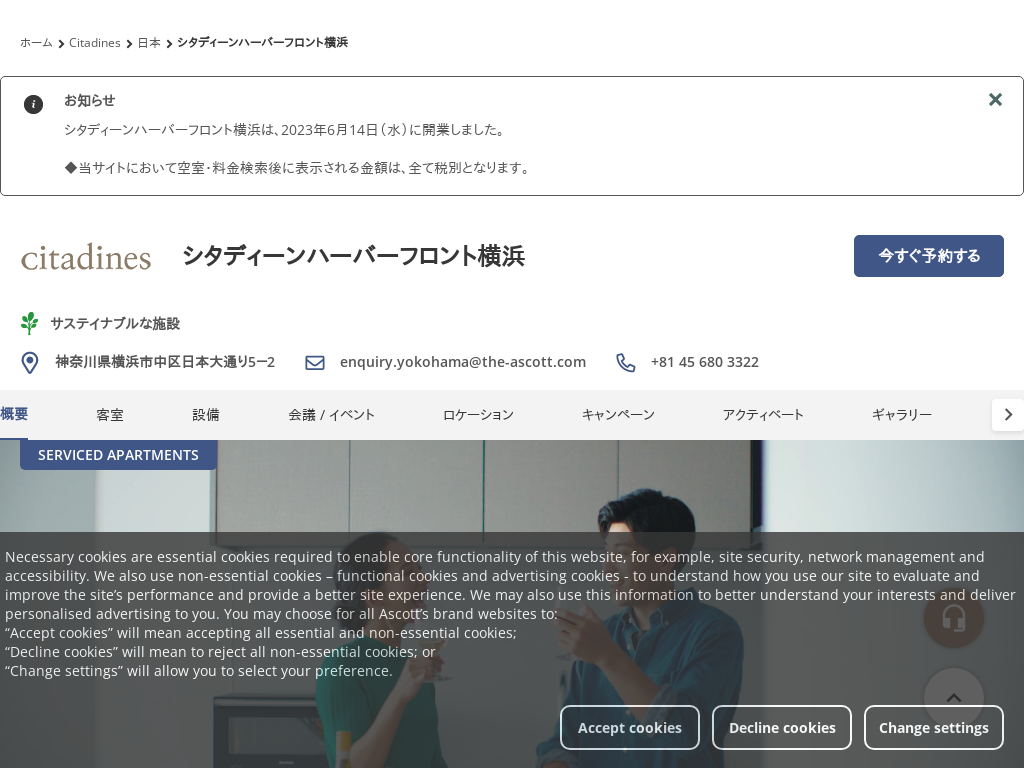
Task: Open Change settings for cookies
Action: [x=934, y=728]
